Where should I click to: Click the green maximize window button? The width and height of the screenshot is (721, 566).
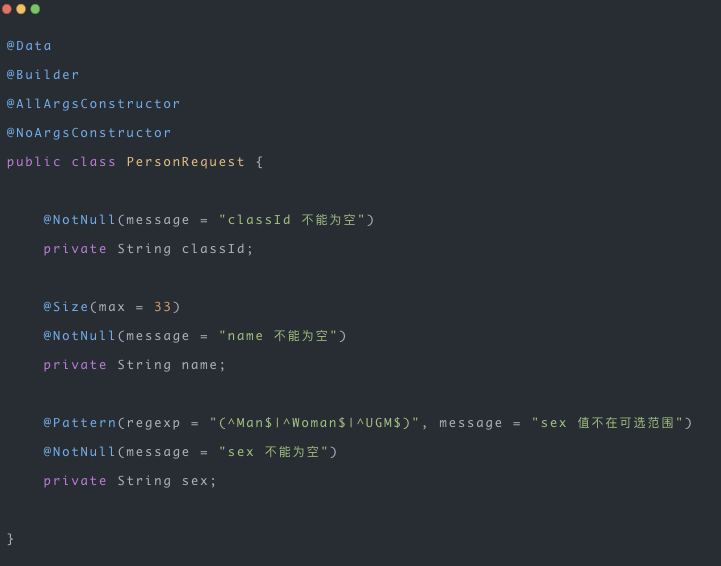(35, 9)
